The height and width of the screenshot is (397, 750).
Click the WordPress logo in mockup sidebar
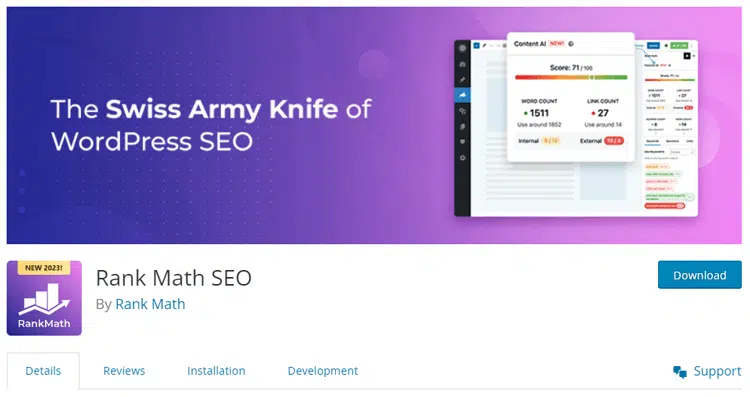pos(462,48)
